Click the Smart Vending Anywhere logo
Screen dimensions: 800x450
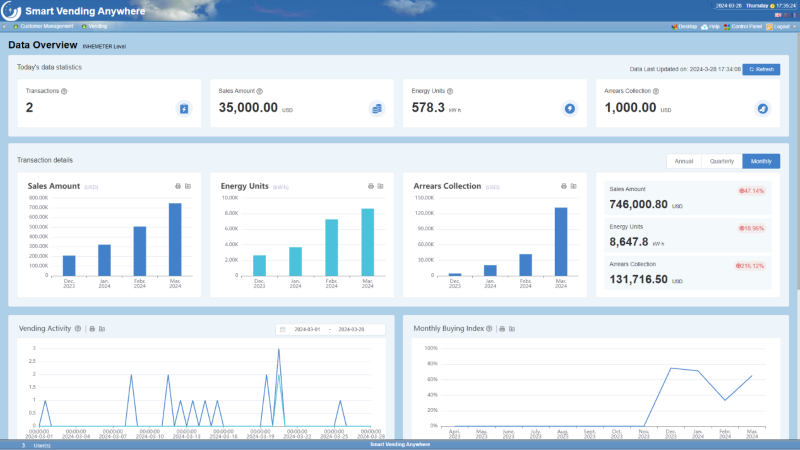(11, 11)
